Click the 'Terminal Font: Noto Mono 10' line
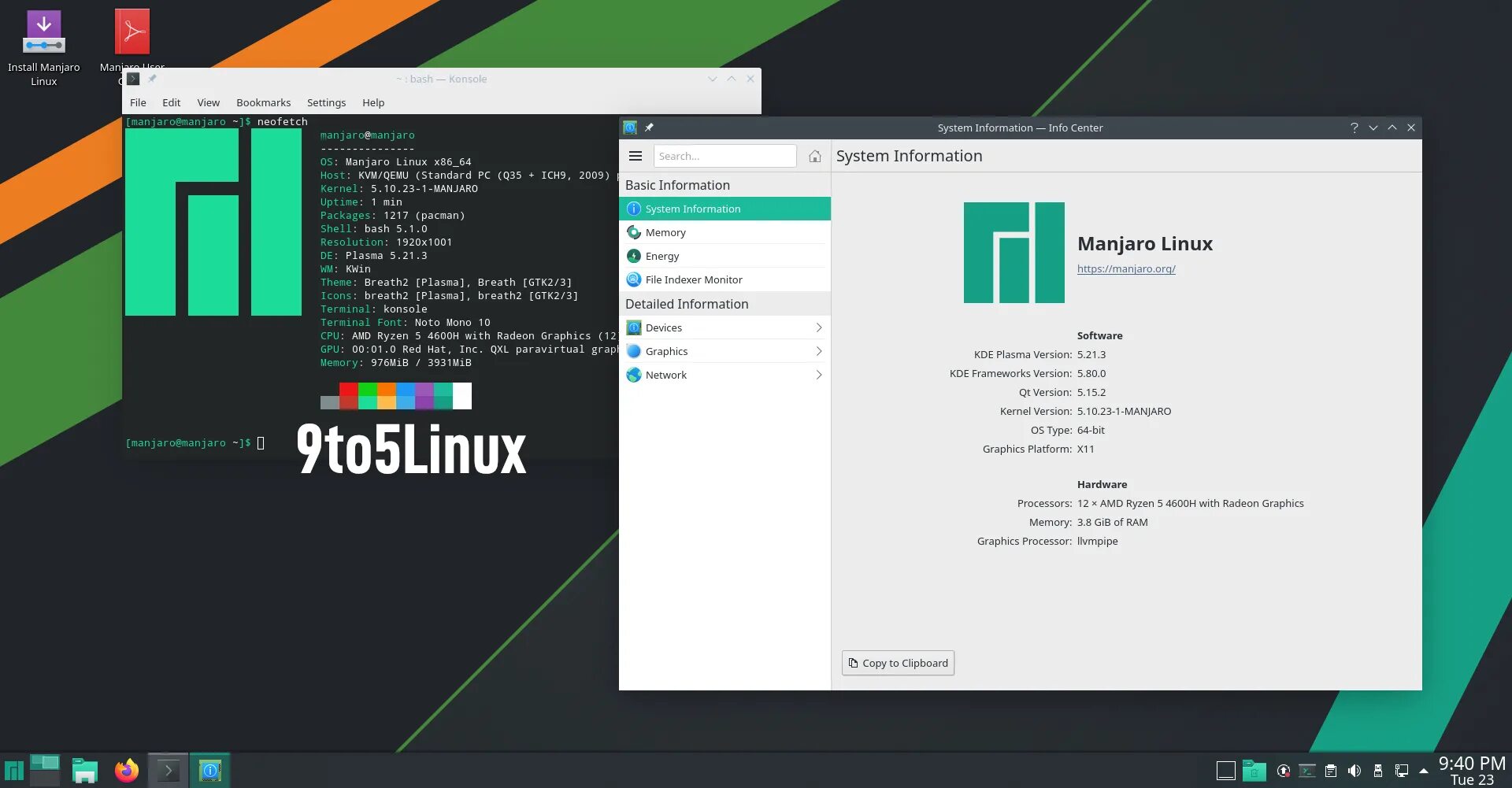Viewport: 1512px width, 788px height. pyautogui.click(x=406, y=323)
